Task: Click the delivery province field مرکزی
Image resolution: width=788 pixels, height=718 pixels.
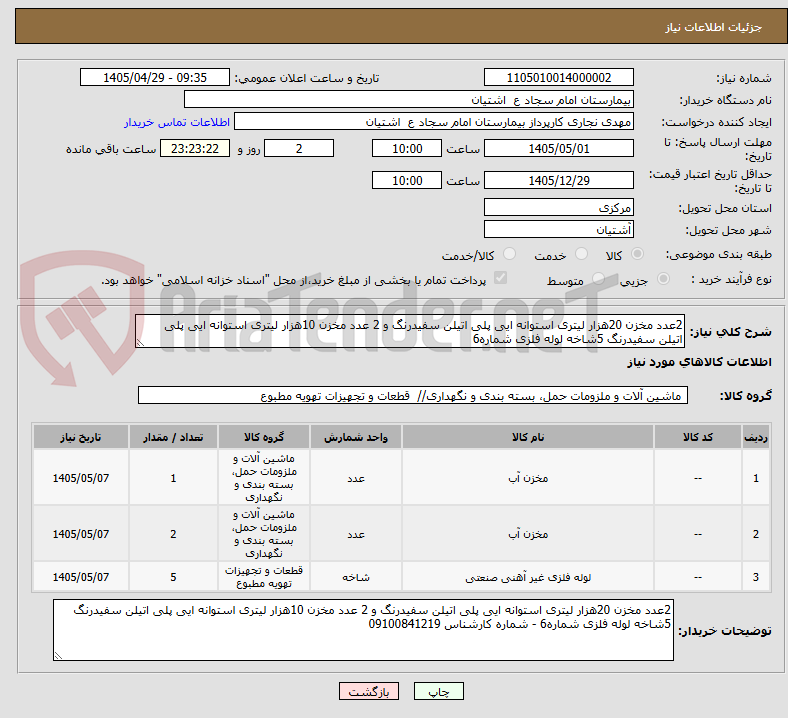Action: (x=559, y=207)
